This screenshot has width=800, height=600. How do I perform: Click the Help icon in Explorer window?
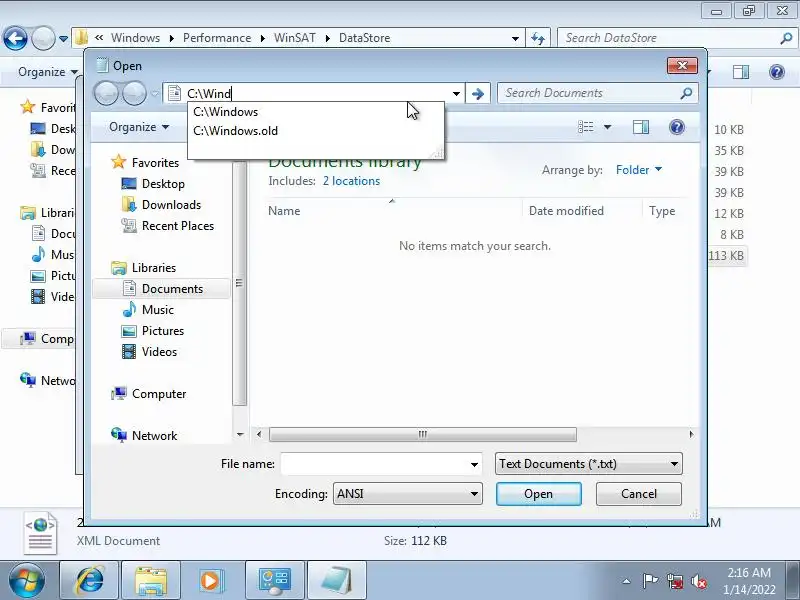(x=777, y=72)
